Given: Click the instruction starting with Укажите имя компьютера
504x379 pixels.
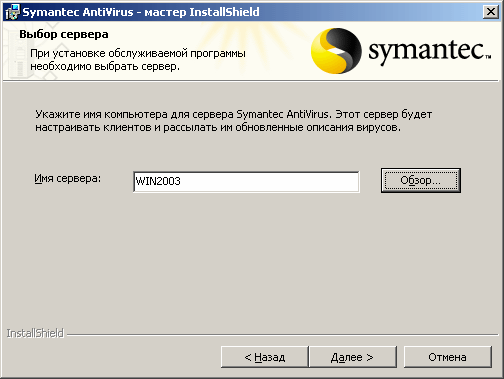Looking at the screenshot, I should click(x=234, y=114).
